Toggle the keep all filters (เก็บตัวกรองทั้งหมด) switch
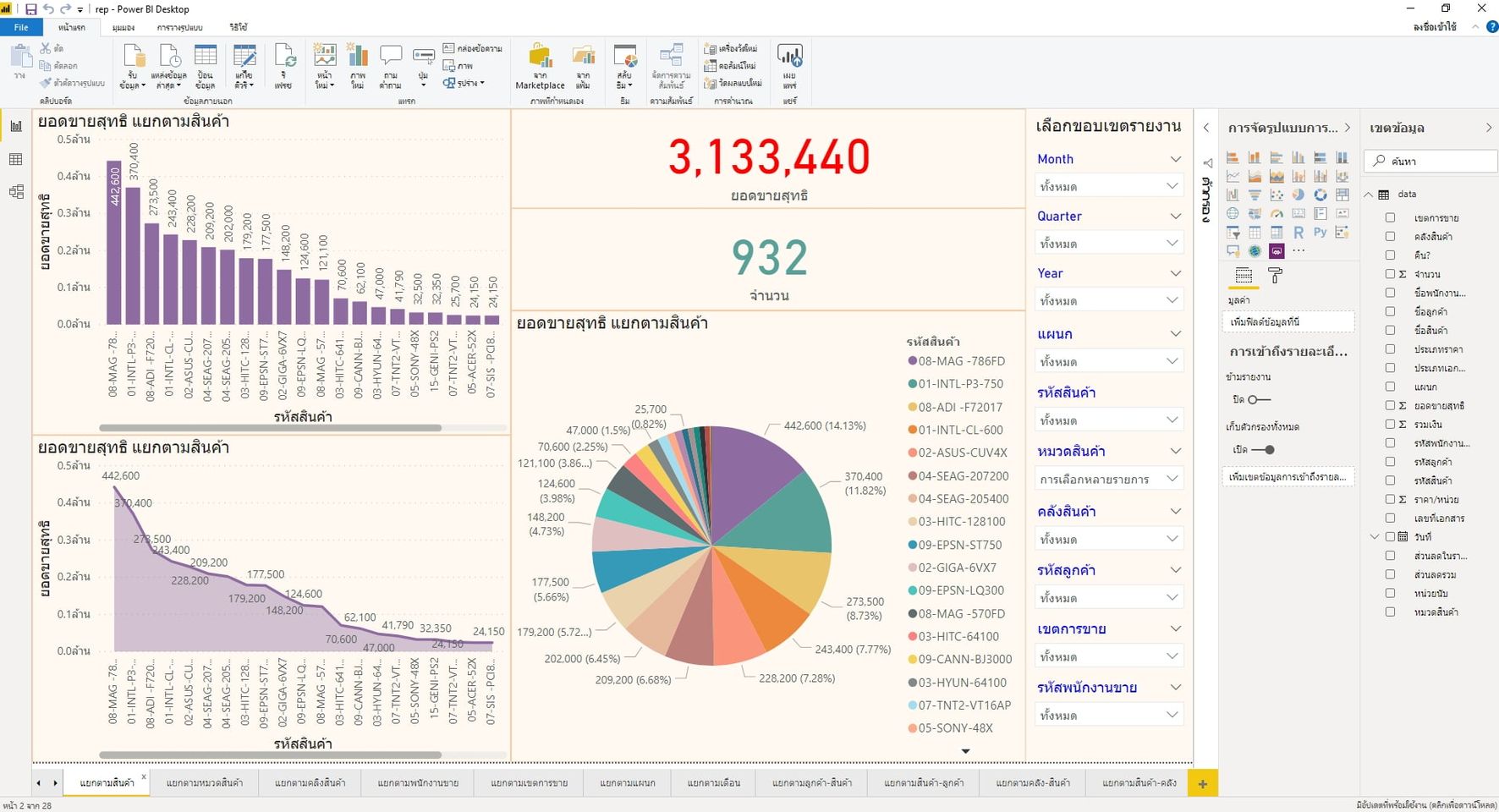1499x812 pixels. point(1263,450)
